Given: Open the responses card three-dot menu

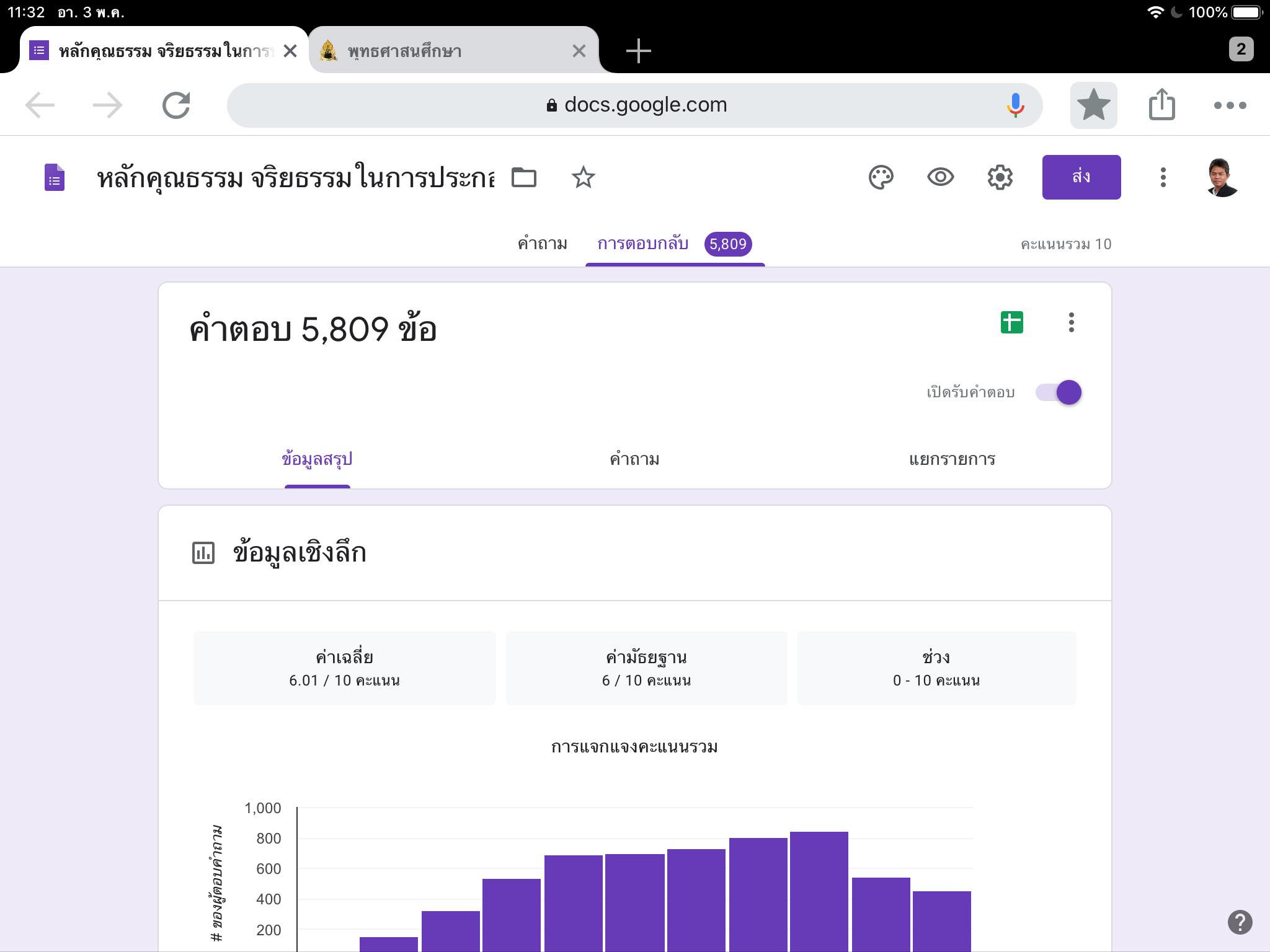Looking at the screenshot, I should pyautogui.click(x=1071, y=322).
